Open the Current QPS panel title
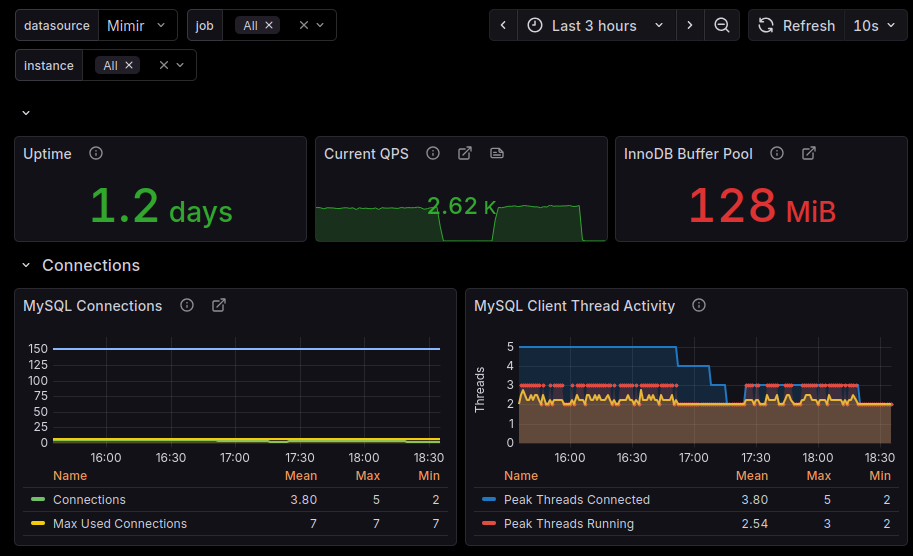Screen dimensions: 913x556 [x=366, y=154]
